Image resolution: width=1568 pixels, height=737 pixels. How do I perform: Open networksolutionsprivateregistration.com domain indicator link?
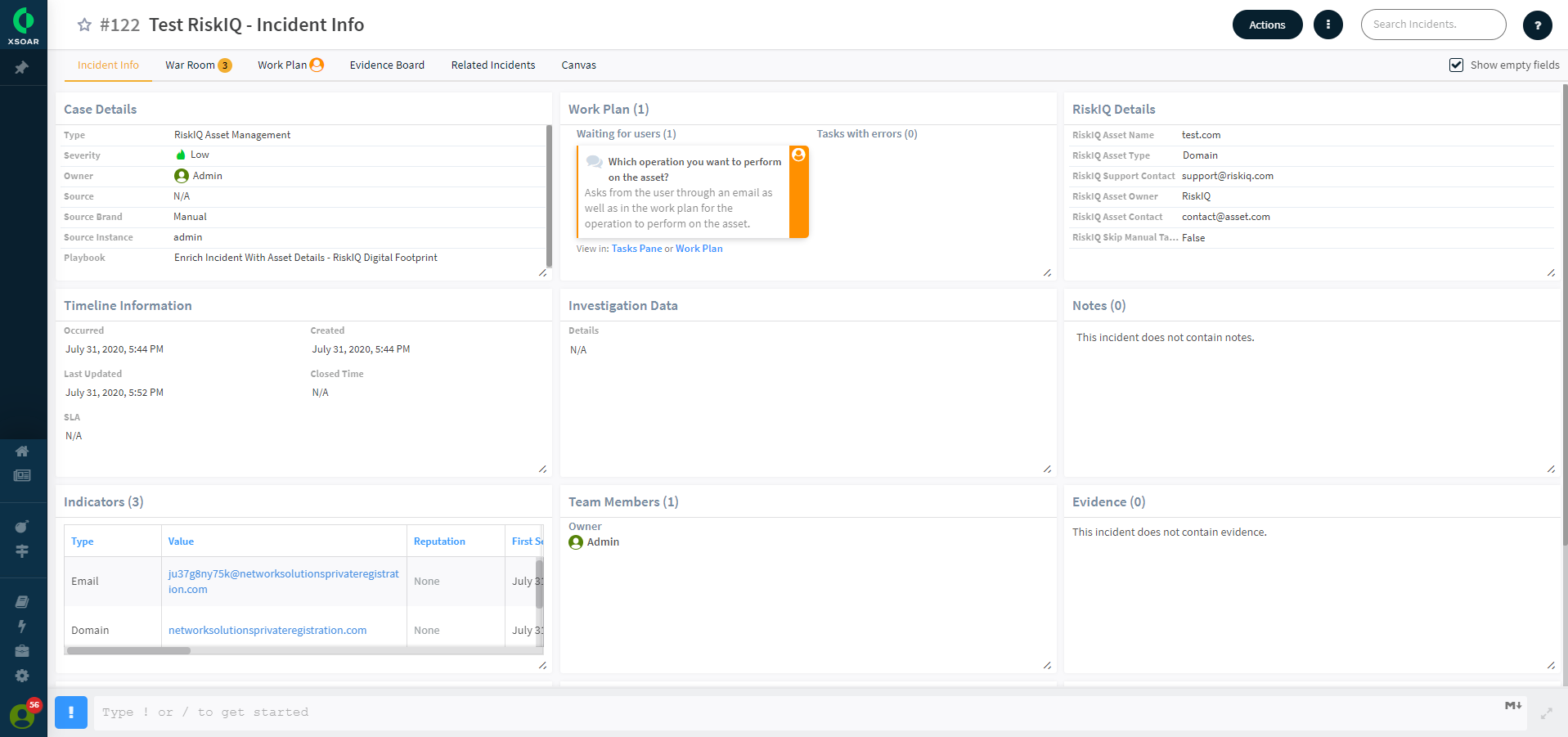point(267,631)
